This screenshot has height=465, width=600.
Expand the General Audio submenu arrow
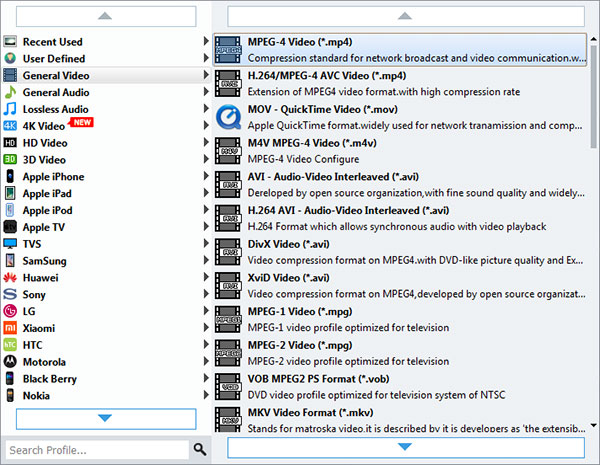206,92
